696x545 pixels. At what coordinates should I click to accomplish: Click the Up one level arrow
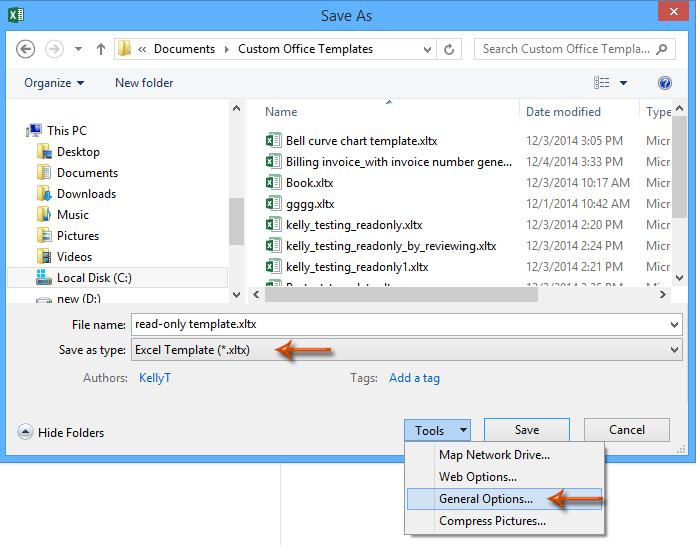pyautogui.click(x=101, y=49)
